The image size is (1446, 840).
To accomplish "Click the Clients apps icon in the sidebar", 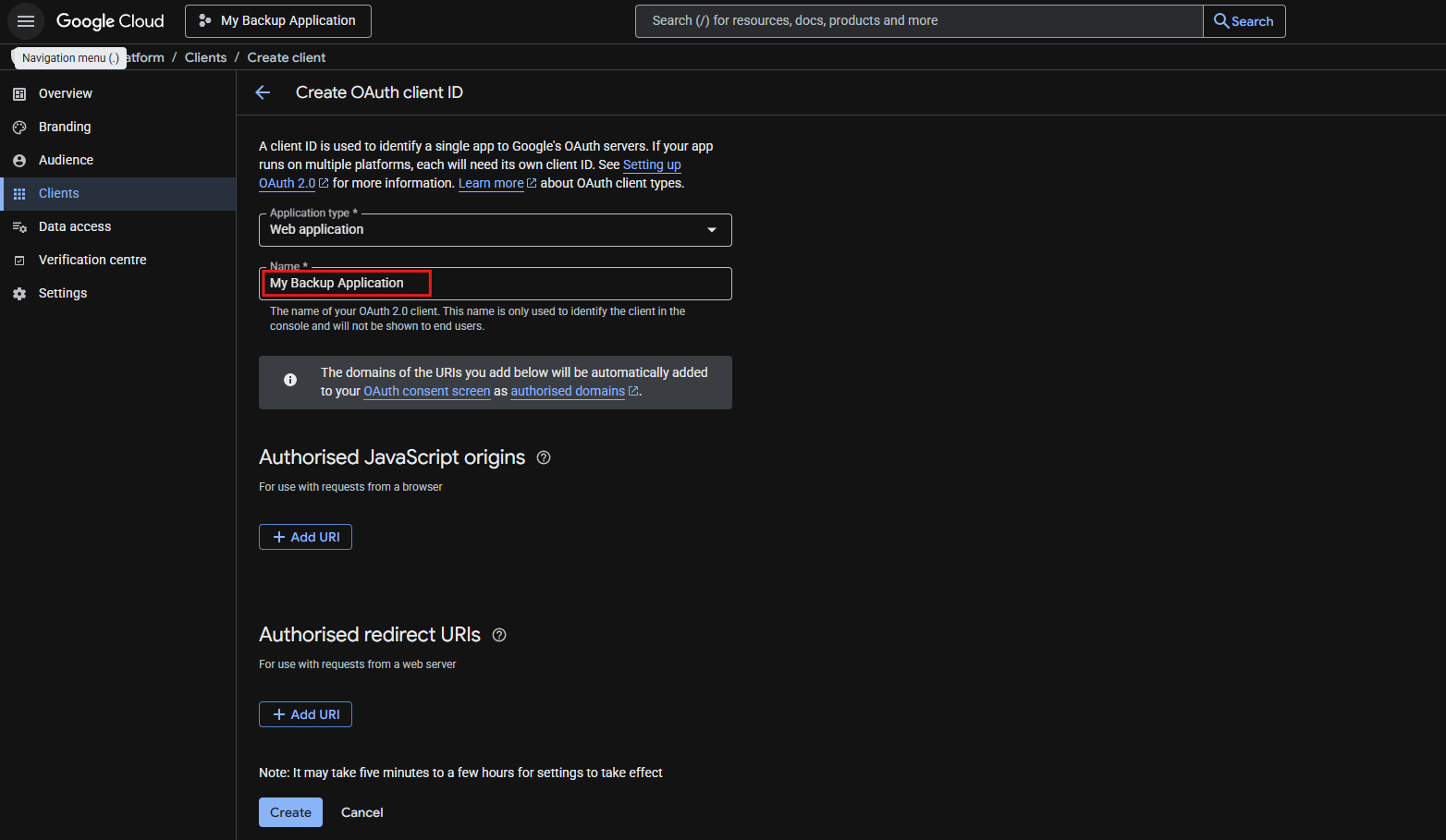I will click(x=19, y=193).
